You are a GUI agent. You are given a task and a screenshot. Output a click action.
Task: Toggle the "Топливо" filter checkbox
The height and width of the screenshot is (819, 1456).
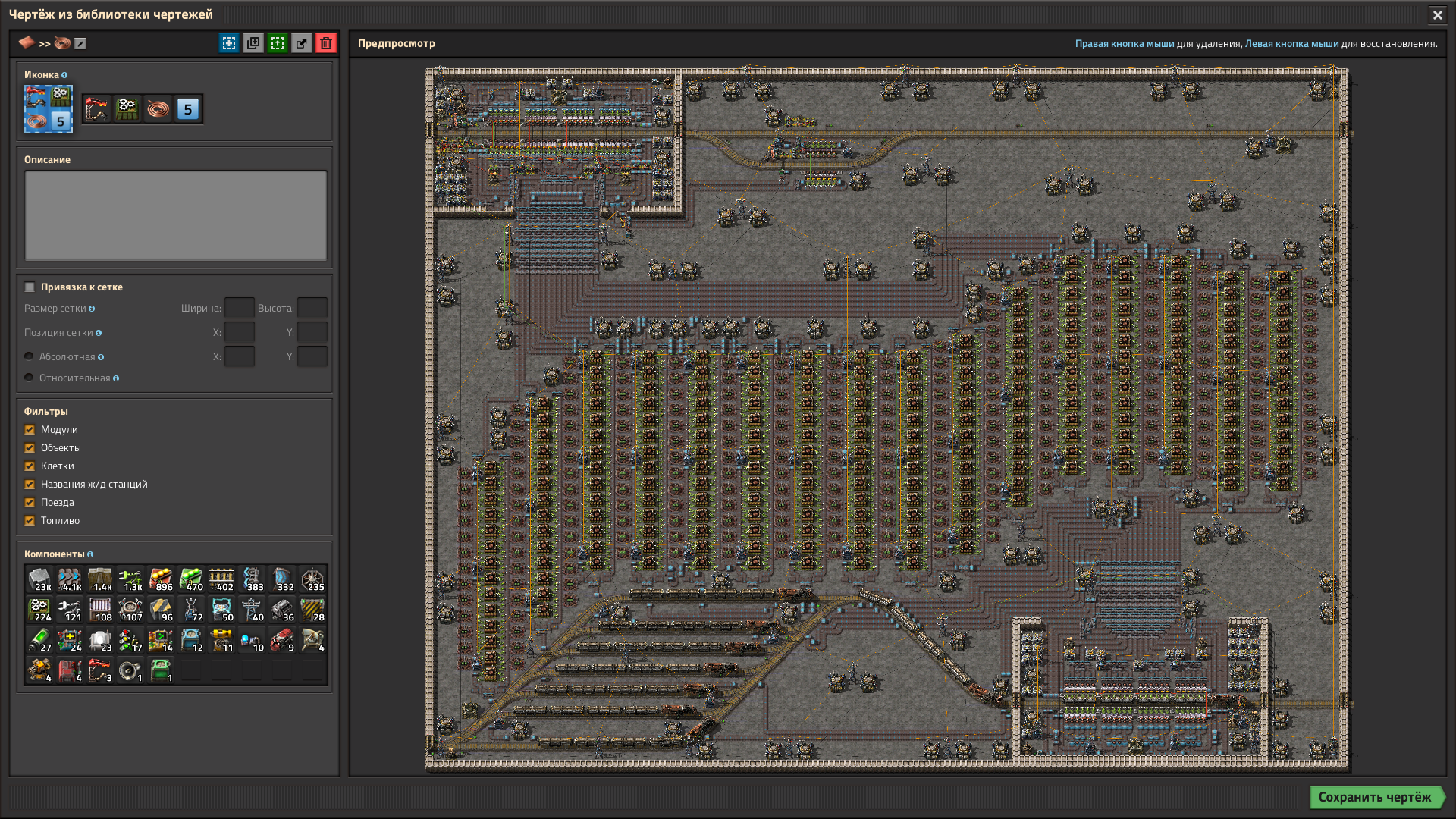[x=30, y=521]
